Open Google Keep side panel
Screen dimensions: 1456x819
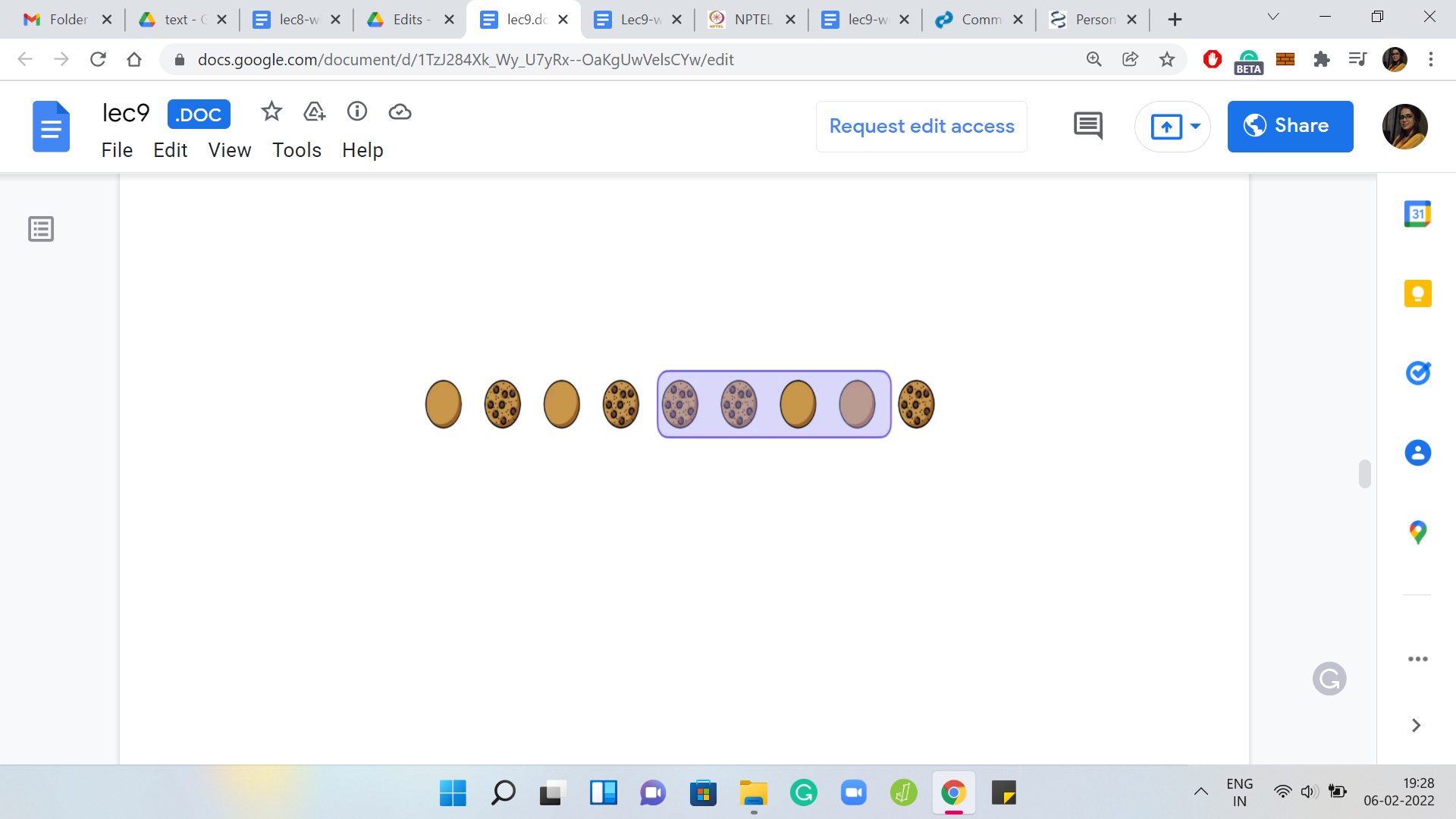click(1417, 293)
